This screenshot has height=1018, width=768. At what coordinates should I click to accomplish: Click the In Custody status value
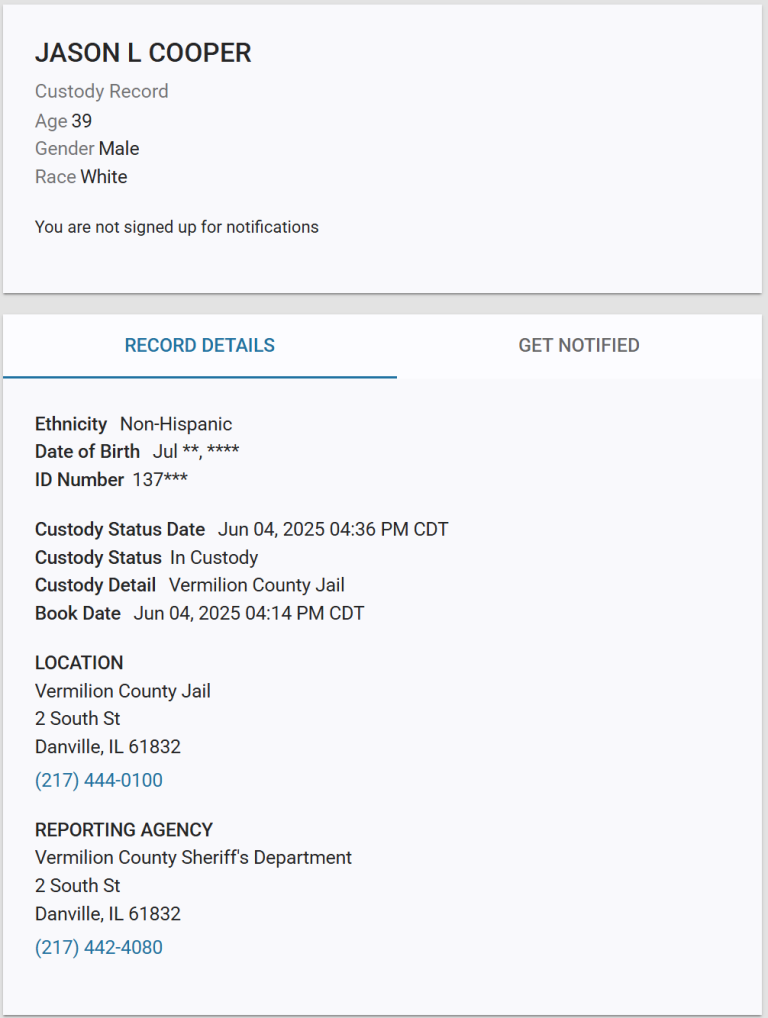(214, 558)
